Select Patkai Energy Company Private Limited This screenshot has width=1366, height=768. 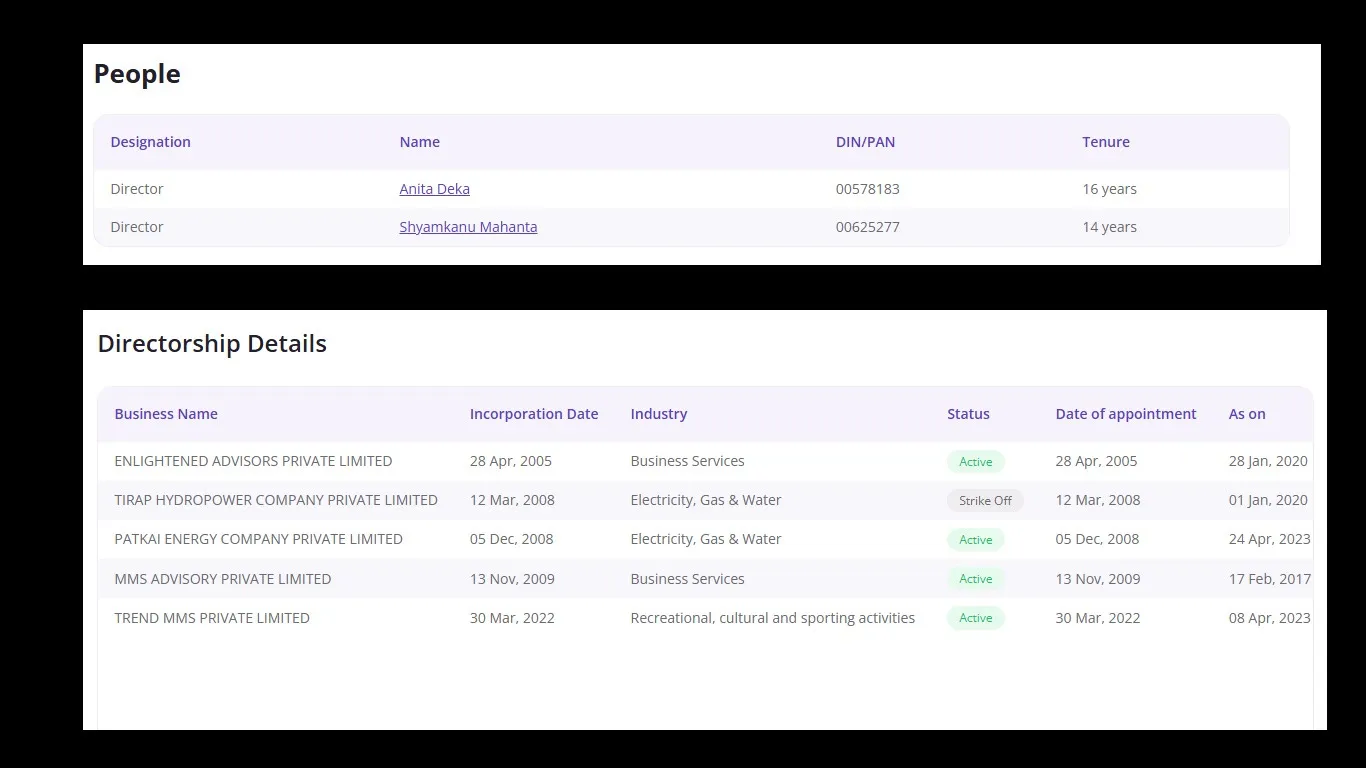point(258,539)
